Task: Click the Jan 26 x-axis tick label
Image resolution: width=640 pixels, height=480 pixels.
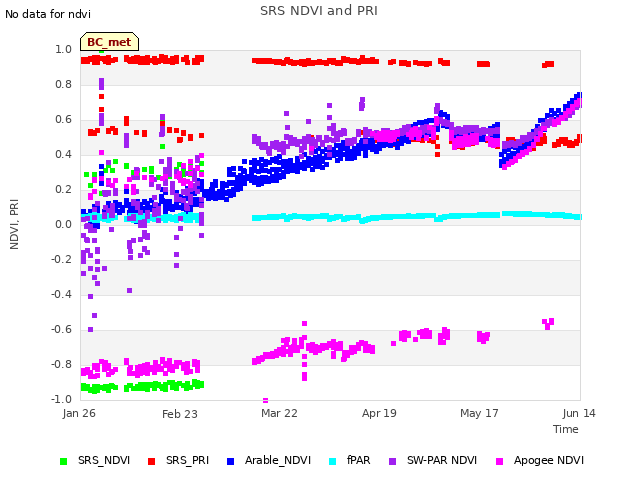Action: 79,413
